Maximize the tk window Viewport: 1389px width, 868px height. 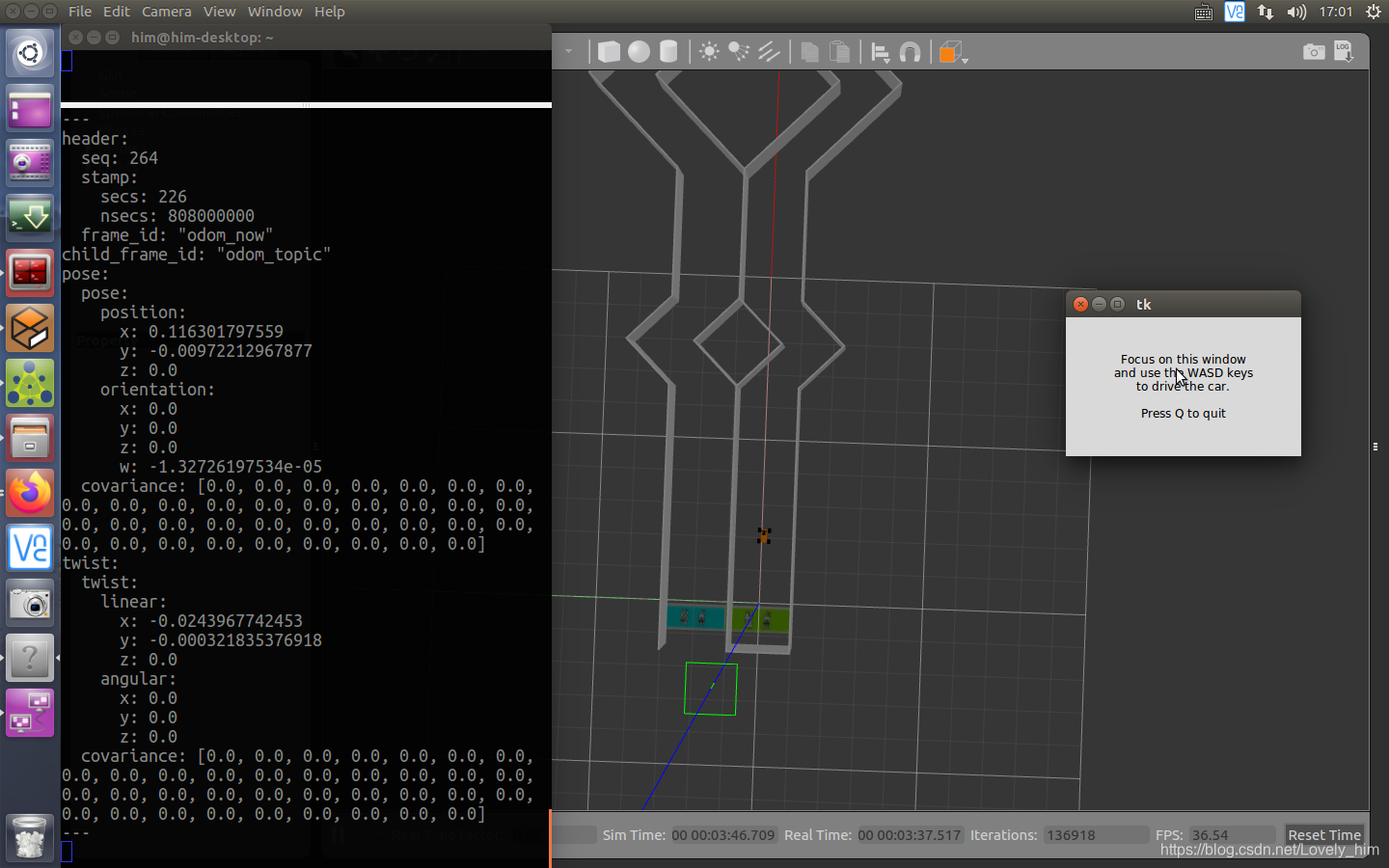pyautogui.click(x=1117, y=304)
